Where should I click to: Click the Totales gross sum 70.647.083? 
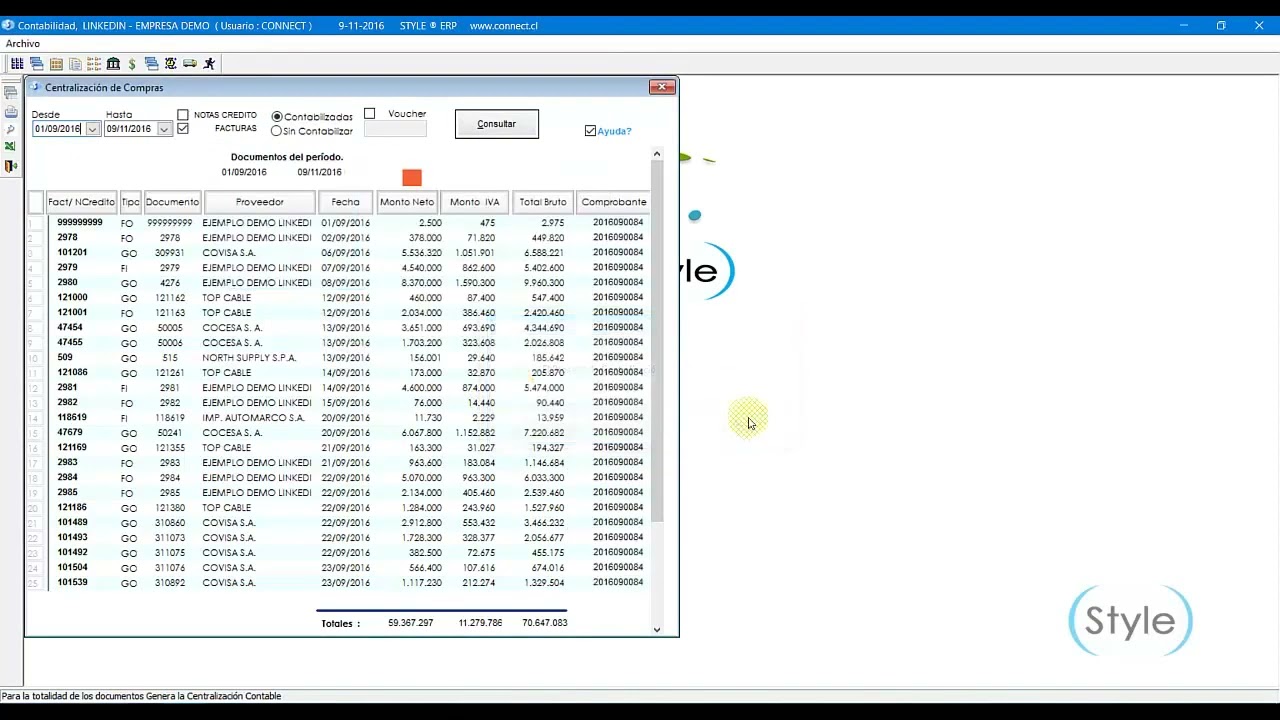[544, 623]
